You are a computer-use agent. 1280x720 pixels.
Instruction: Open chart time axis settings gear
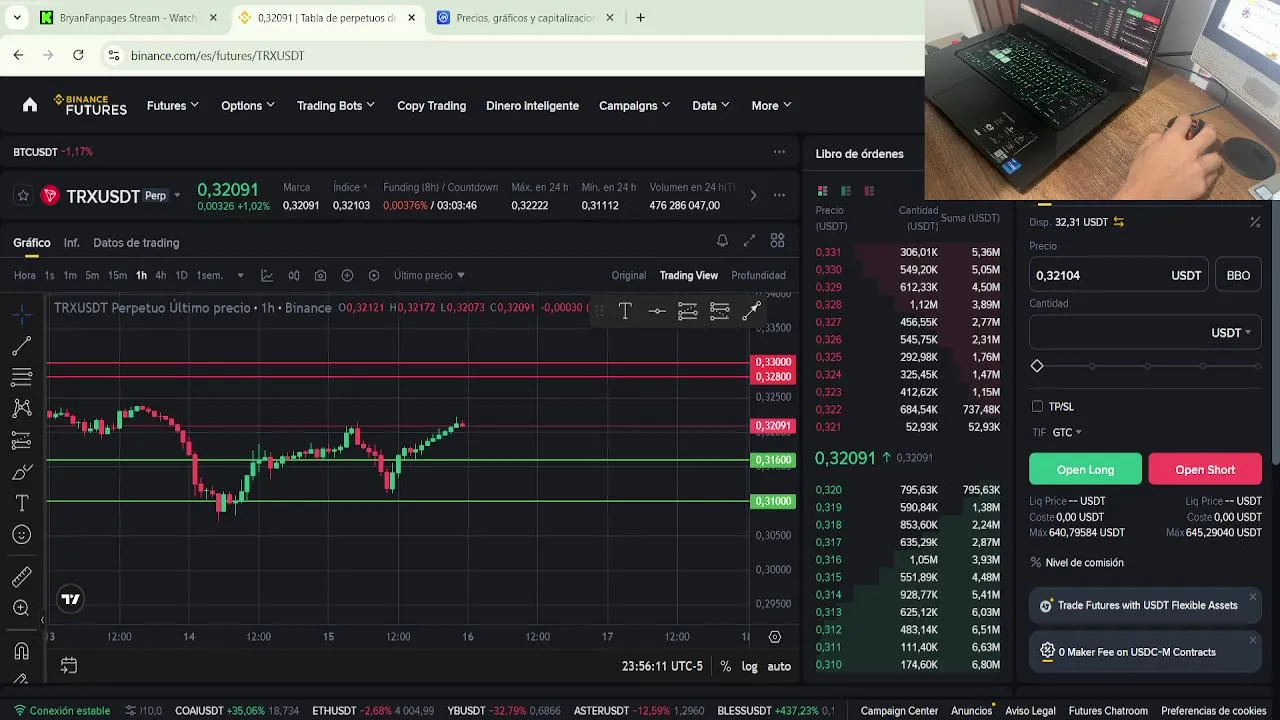(774, 637)
